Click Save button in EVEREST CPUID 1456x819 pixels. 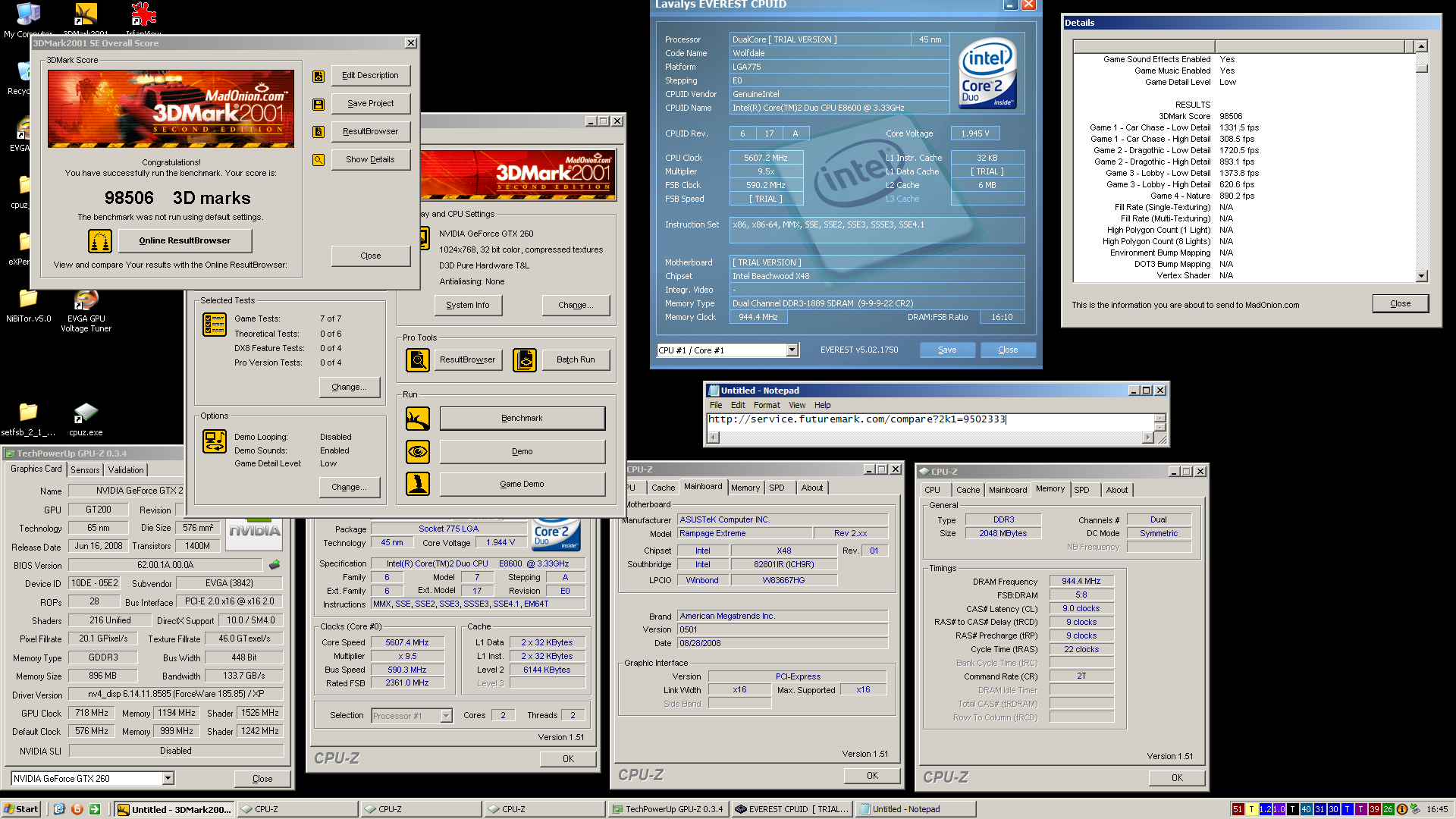point(947,350)
